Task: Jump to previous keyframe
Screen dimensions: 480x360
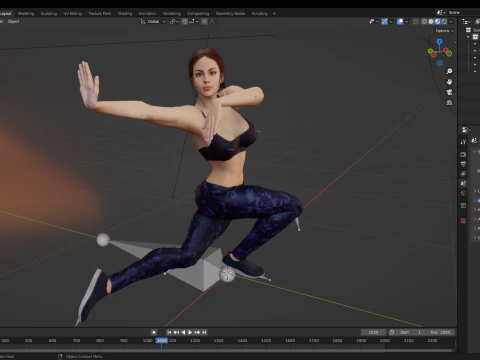Action: (x=176, y=332)
